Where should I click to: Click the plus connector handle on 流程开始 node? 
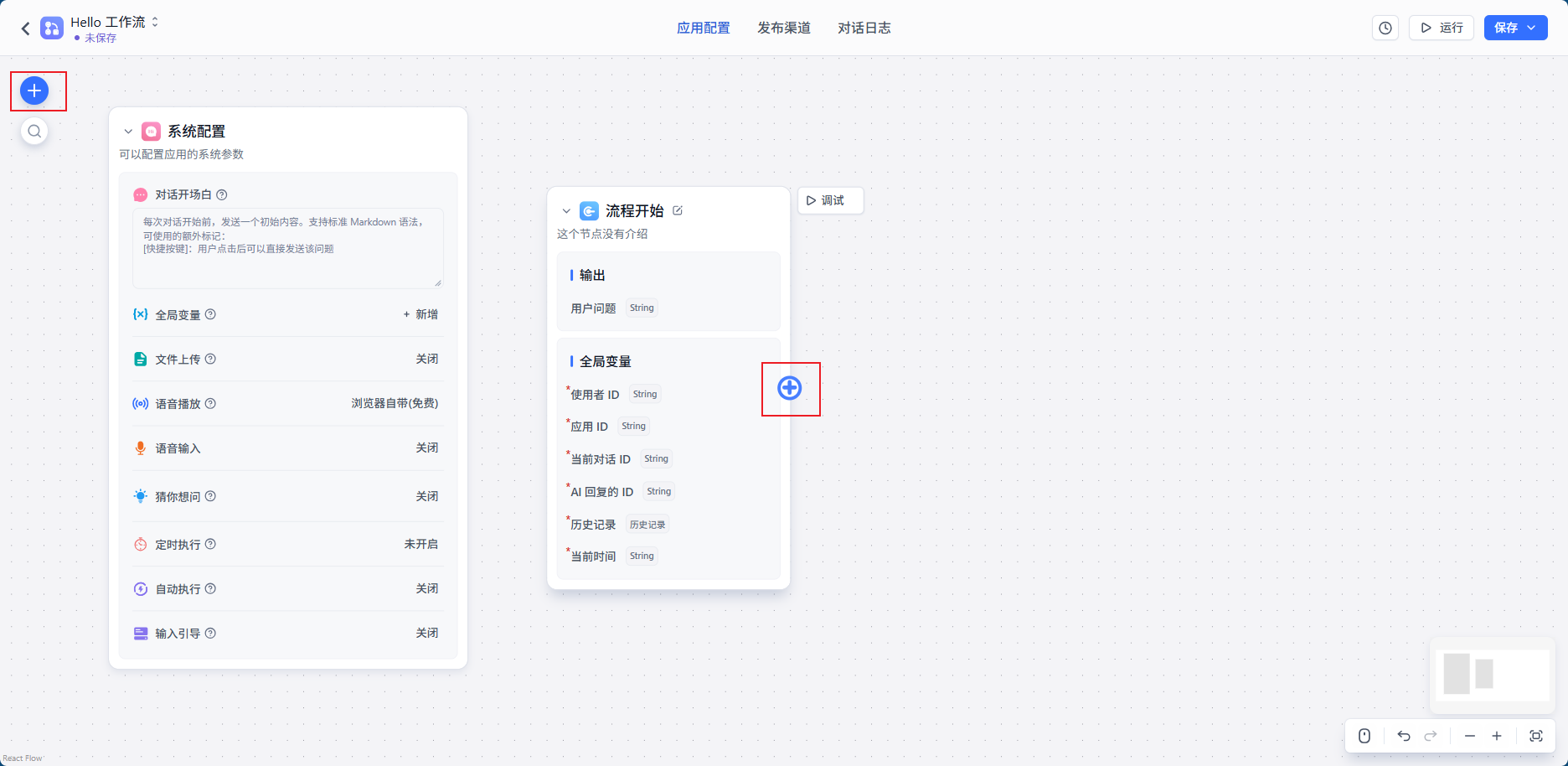click(790, 388)
